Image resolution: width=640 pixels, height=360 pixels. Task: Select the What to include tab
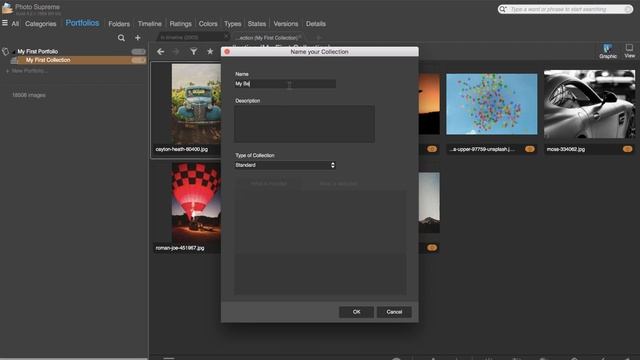coord(269,184)
